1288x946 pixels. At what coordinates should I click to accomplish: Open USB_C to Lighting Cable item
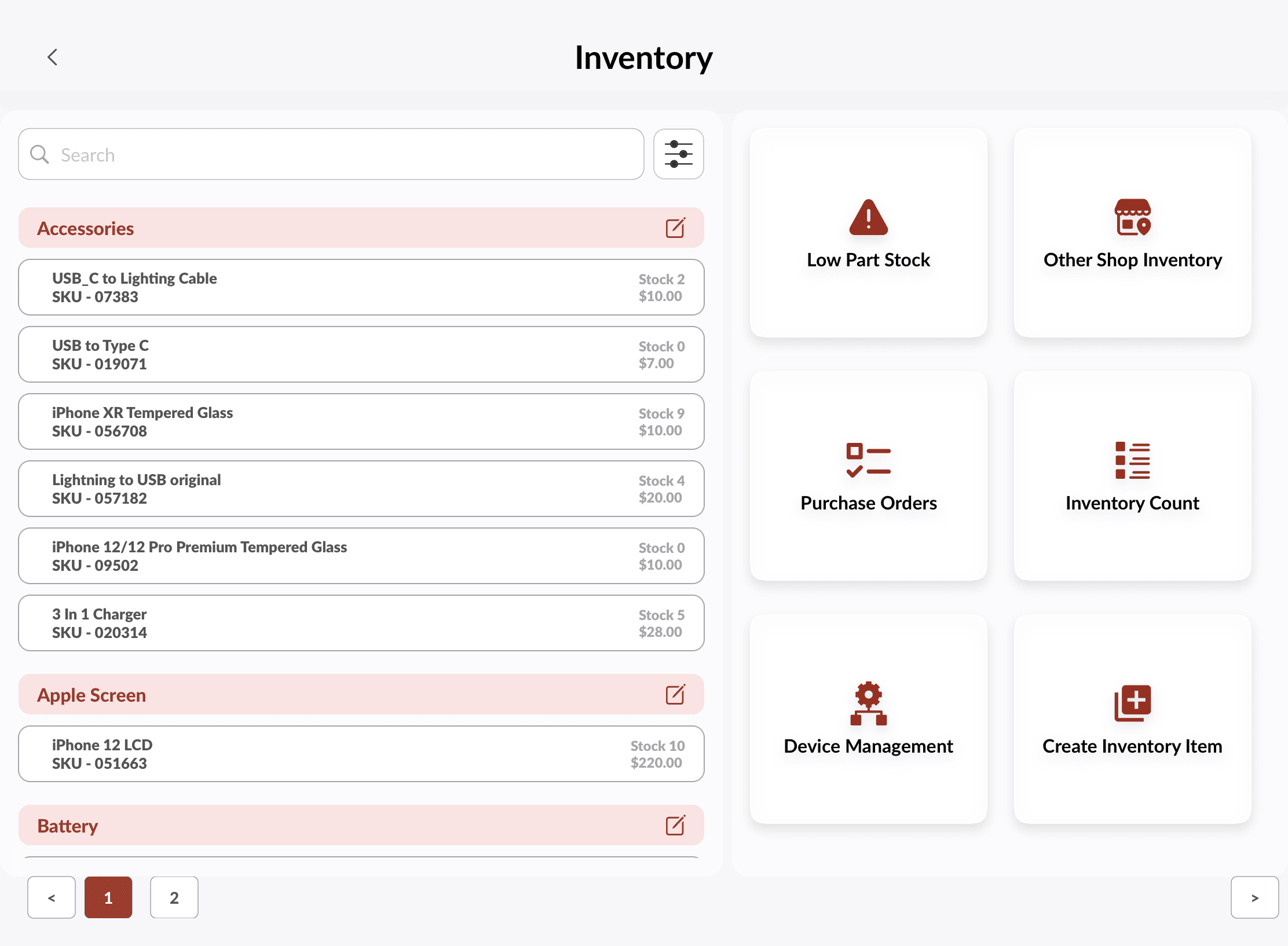point(361,287)
